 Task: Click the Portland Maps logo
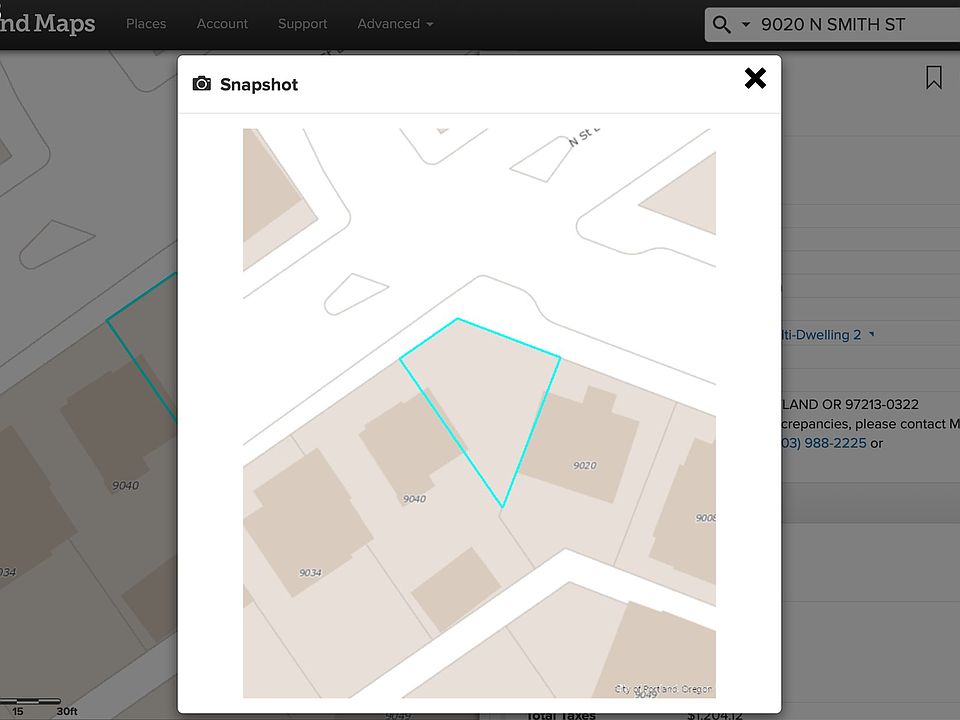click(x=48, y=22)
